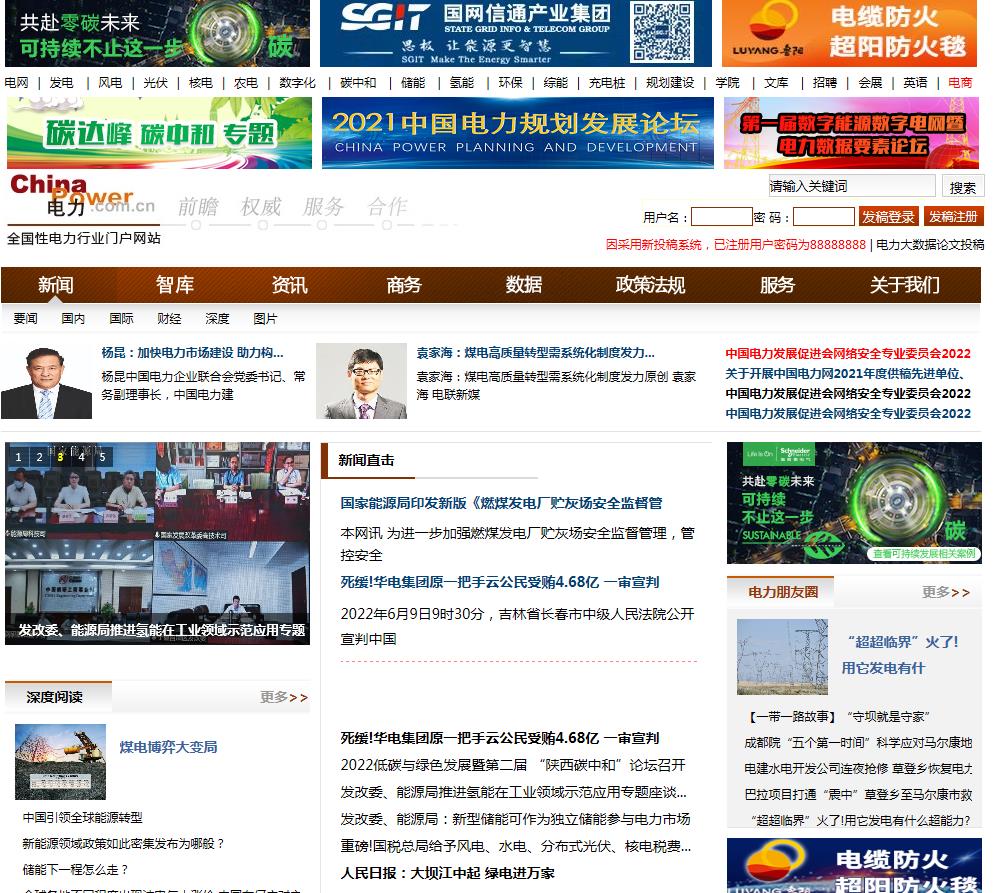This screenshot has height=893, width=997.
Task: Click the 发稿注册 button
Action: point(953,217)
